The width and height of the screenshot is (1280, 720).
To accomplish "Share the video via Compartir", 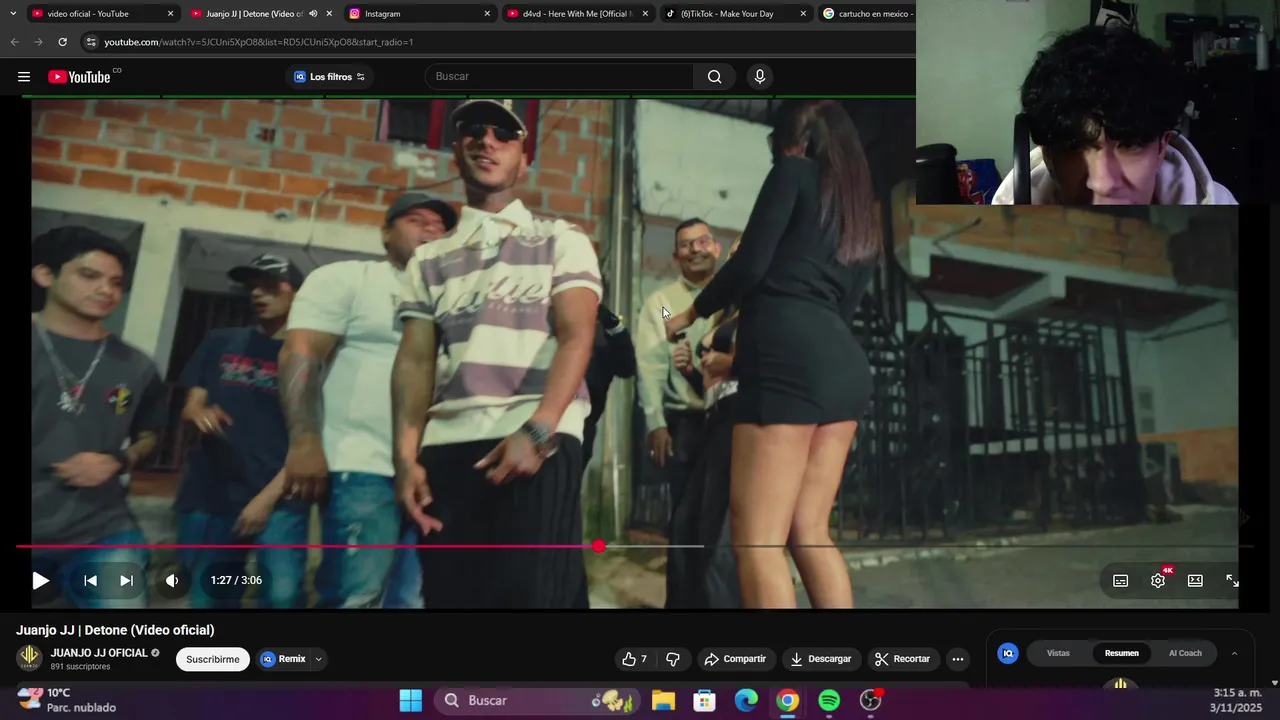I will (735, 659).
